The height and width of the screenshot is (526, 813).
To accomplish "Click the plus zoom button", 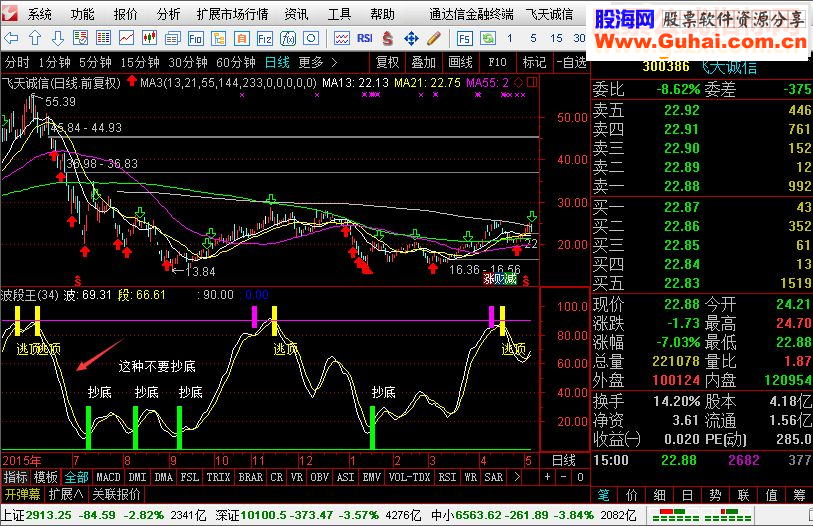I will click(x=547, y=477).
